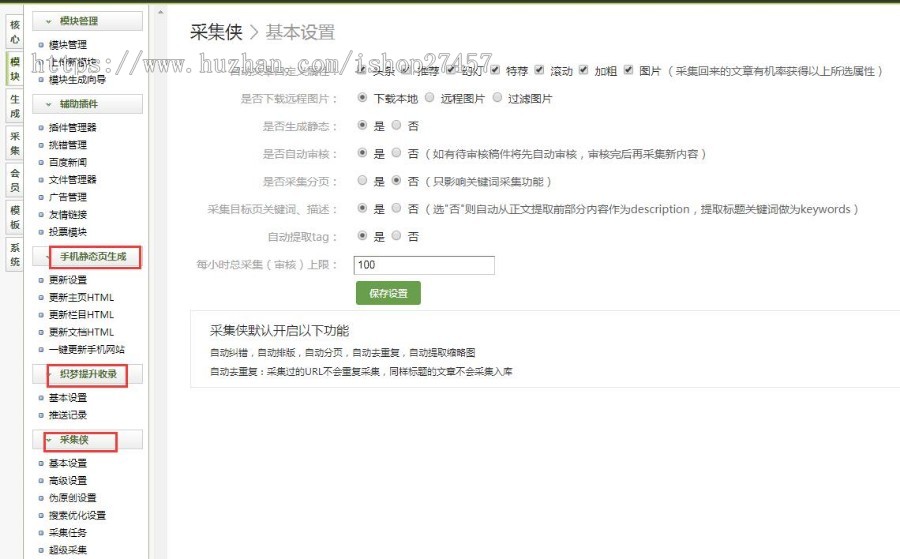Open 更新设置 in the sidebar
The image size is (900, 559).
[x=68, y=280]
